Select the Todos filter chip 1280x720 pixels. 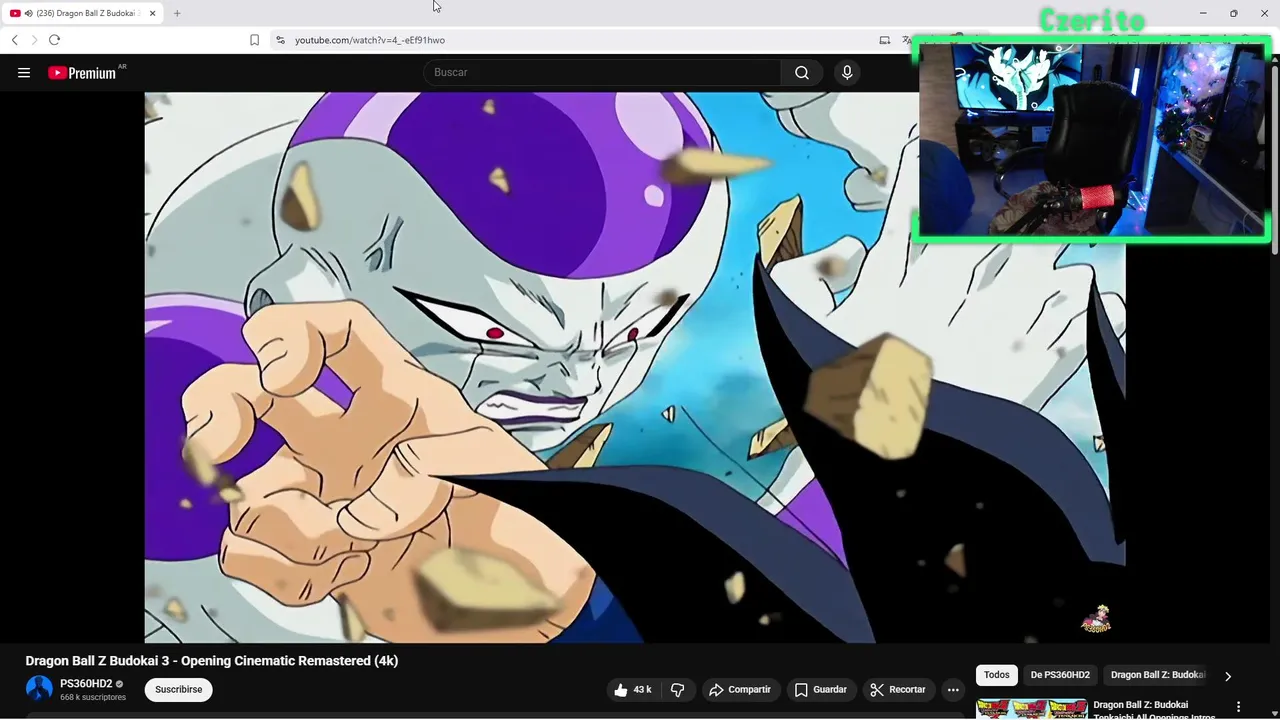click(x=997, y=675)
